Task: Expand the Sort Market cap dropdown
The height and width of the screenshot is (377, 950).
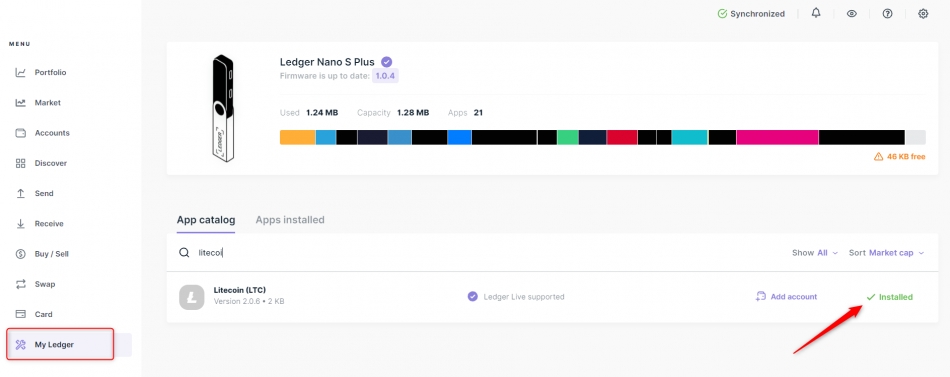Action: 887,253
